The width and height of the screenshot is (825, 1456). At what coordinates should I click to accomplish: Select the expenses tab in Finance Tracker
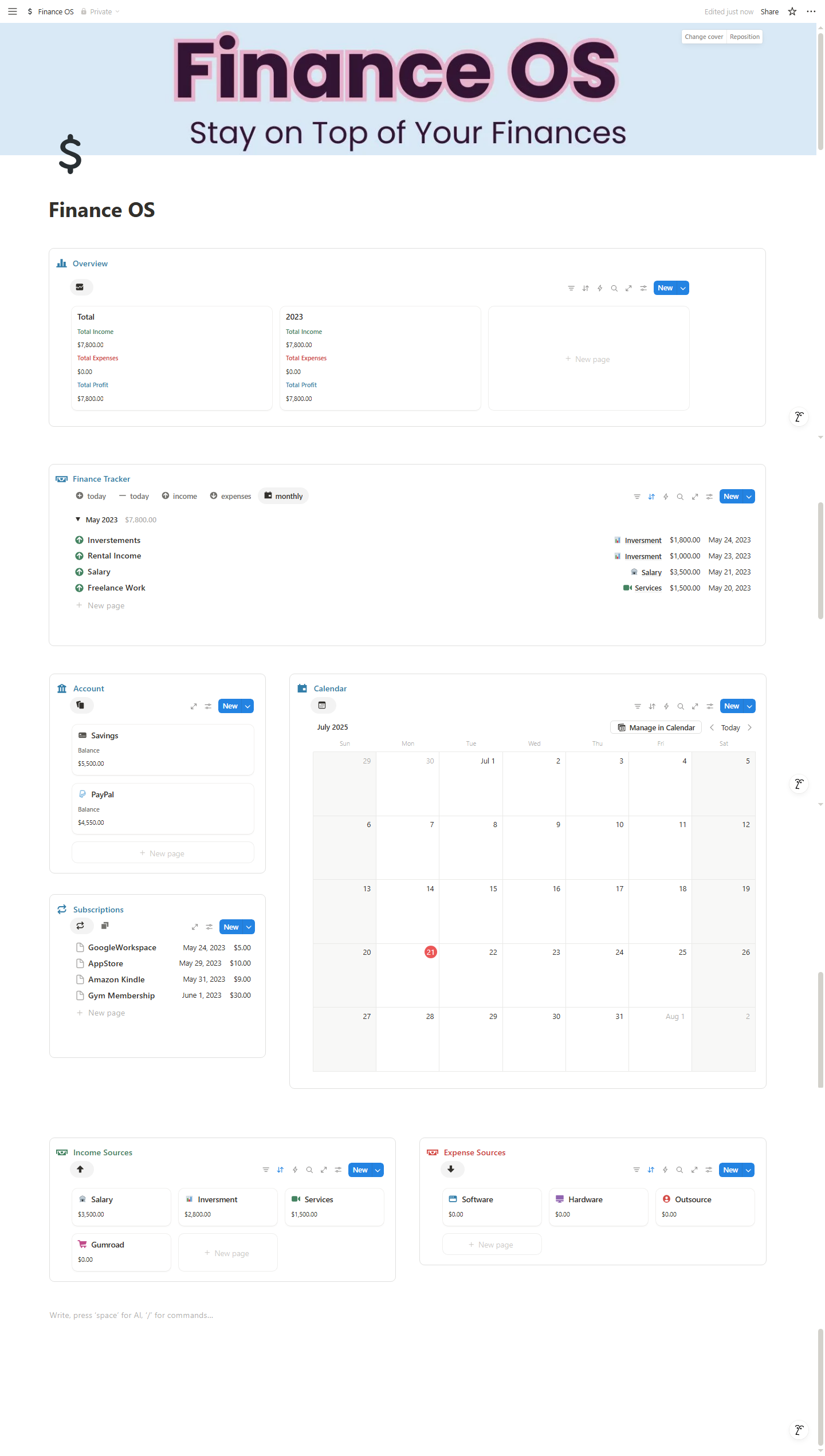230,496
